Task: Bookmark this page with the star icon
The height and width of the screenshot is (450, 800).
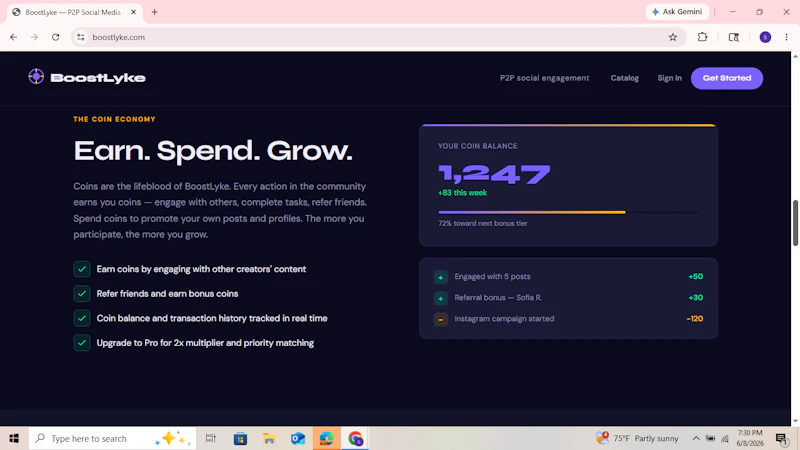Action: pos(673,37)
